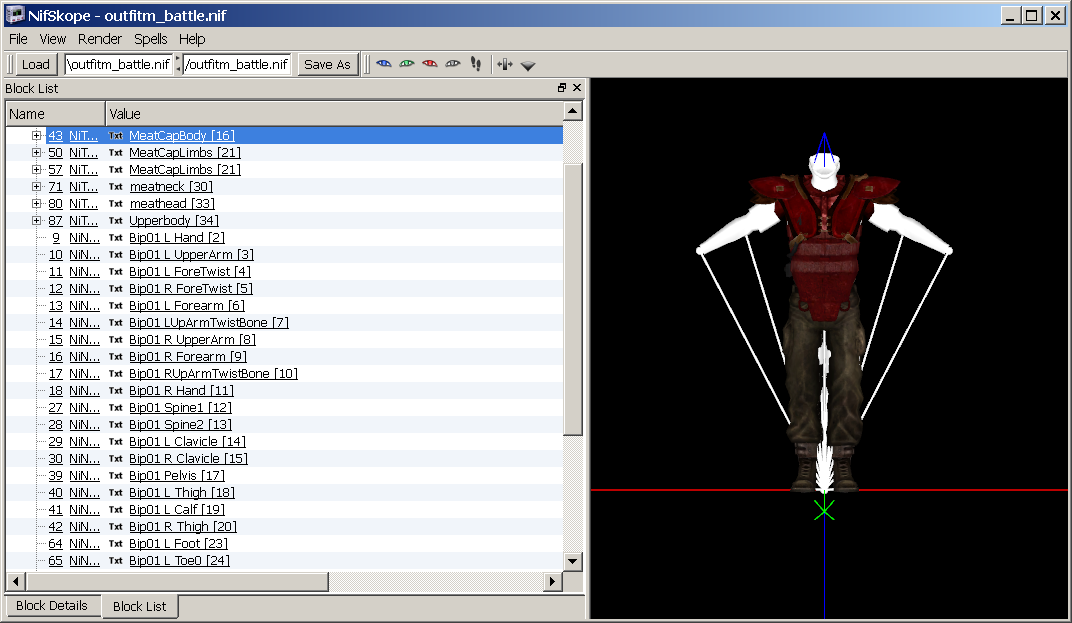Click the Txt icon beside Bip01 Spine1 [12]
The image size is (1072, 623).
[x=116, y=408]
